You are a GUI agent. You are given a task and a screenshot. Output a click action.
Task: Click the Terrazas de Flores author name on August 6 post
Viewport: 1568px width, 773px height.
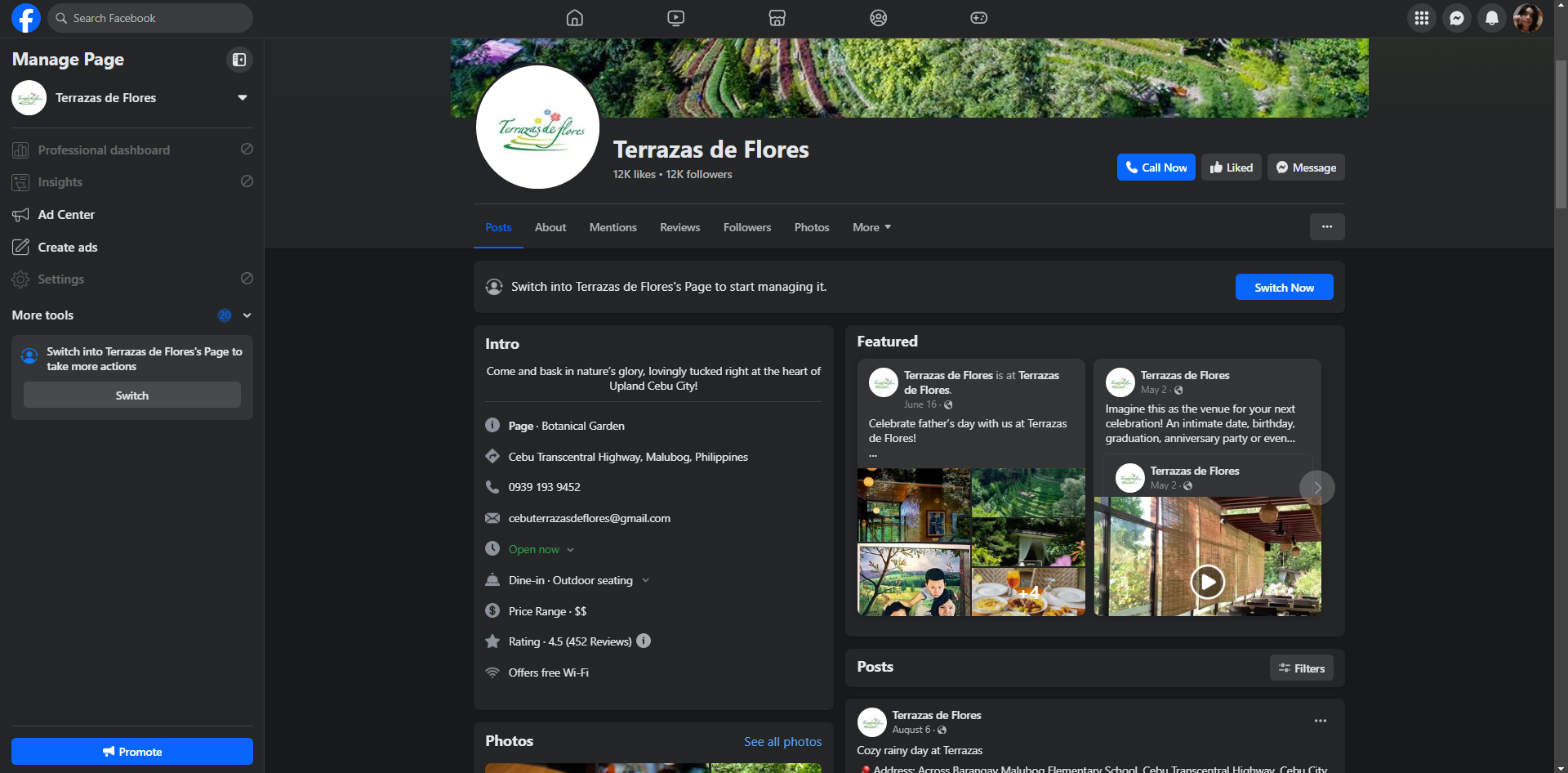[937, 715]
